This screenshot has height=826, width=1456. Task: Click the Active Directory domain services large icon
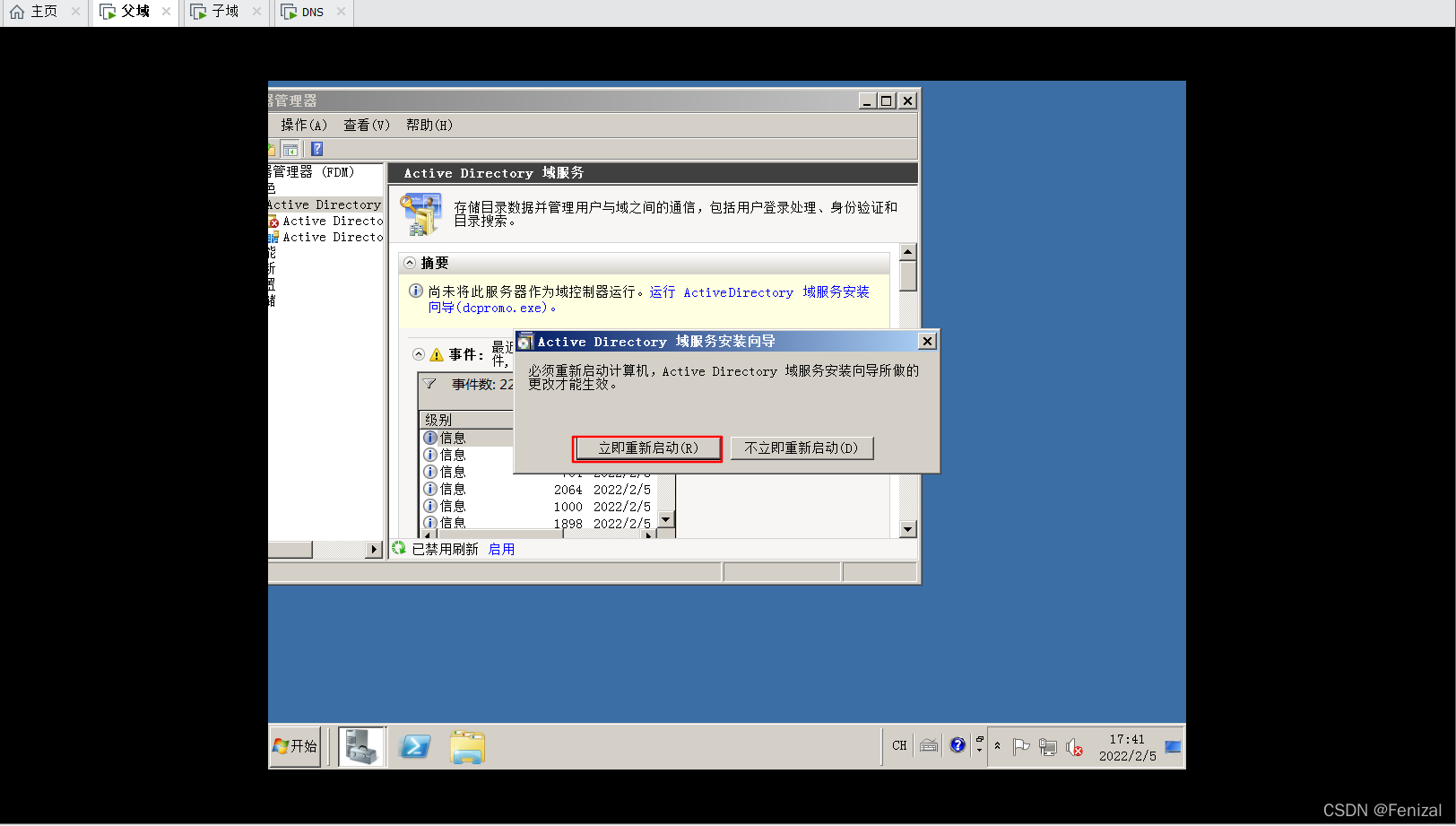421,214
